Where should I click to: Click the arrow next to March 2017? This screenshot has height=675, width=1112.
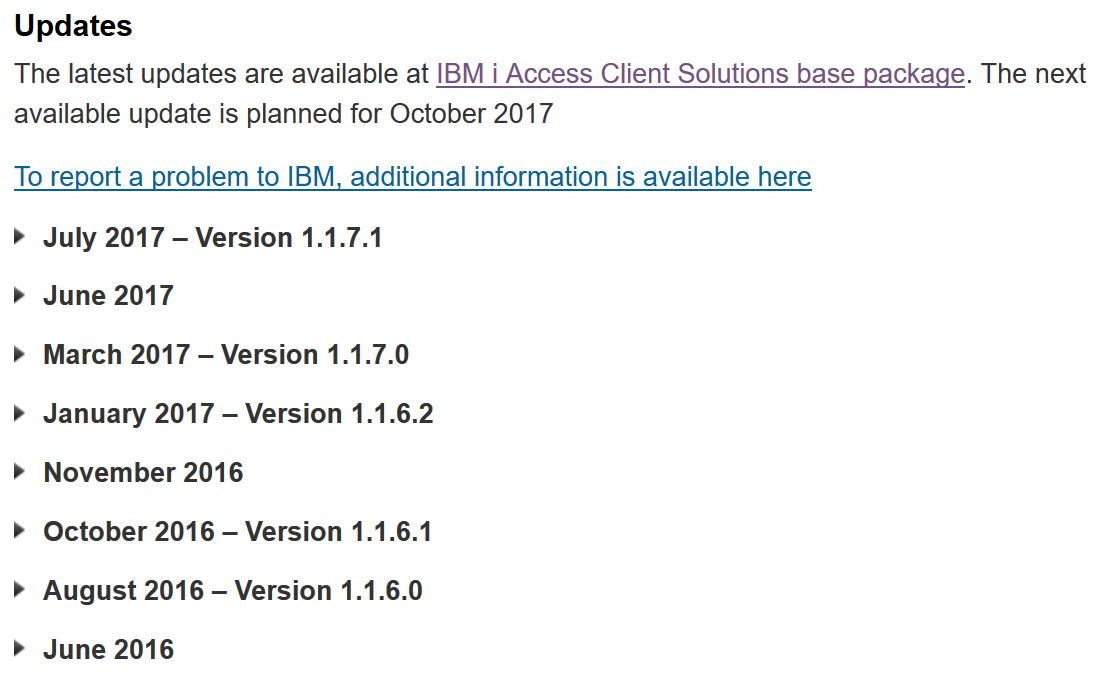click(x=17, y=355)
